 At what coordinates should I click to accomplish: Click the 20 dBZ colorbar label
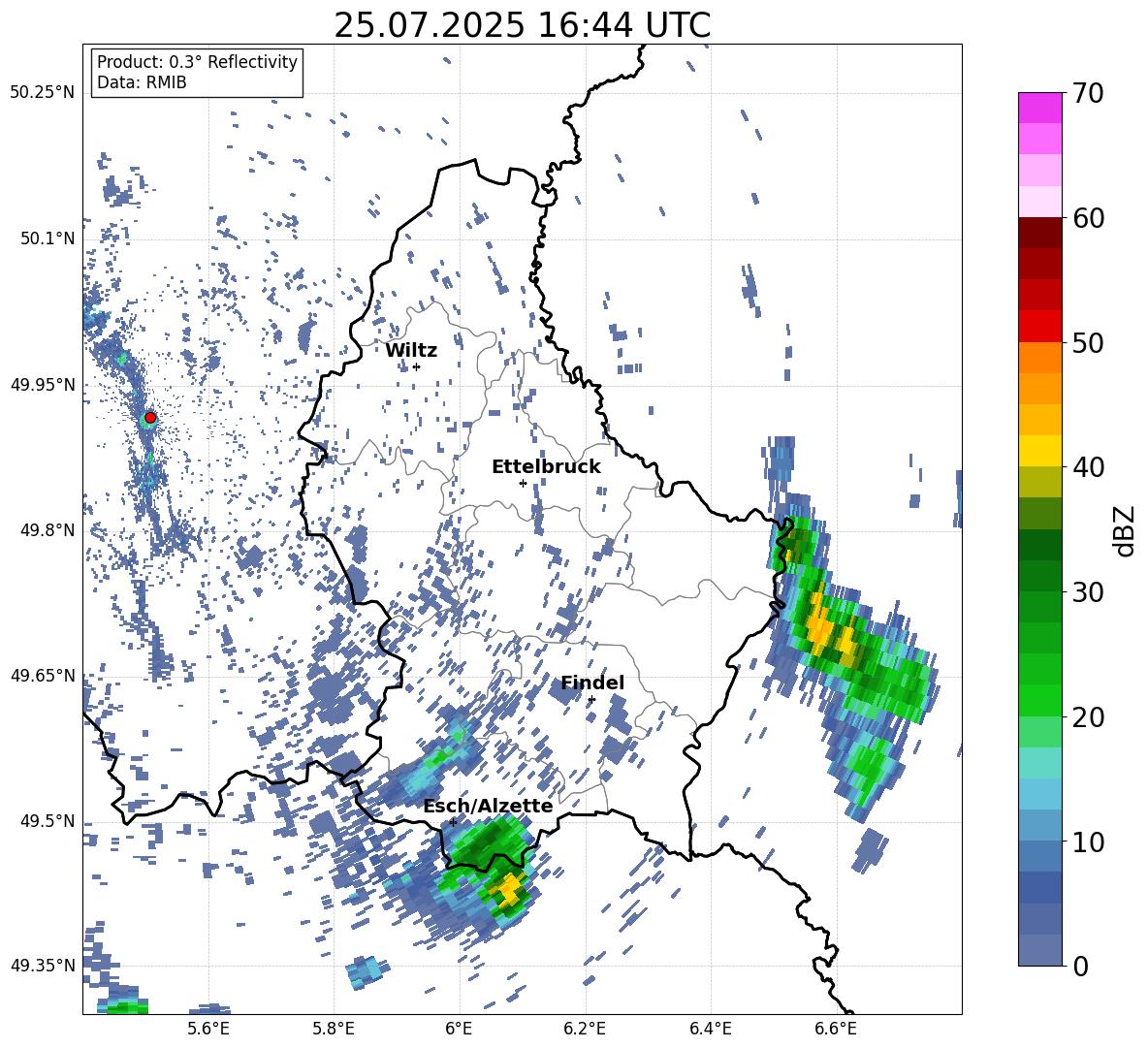(1088, 716)
